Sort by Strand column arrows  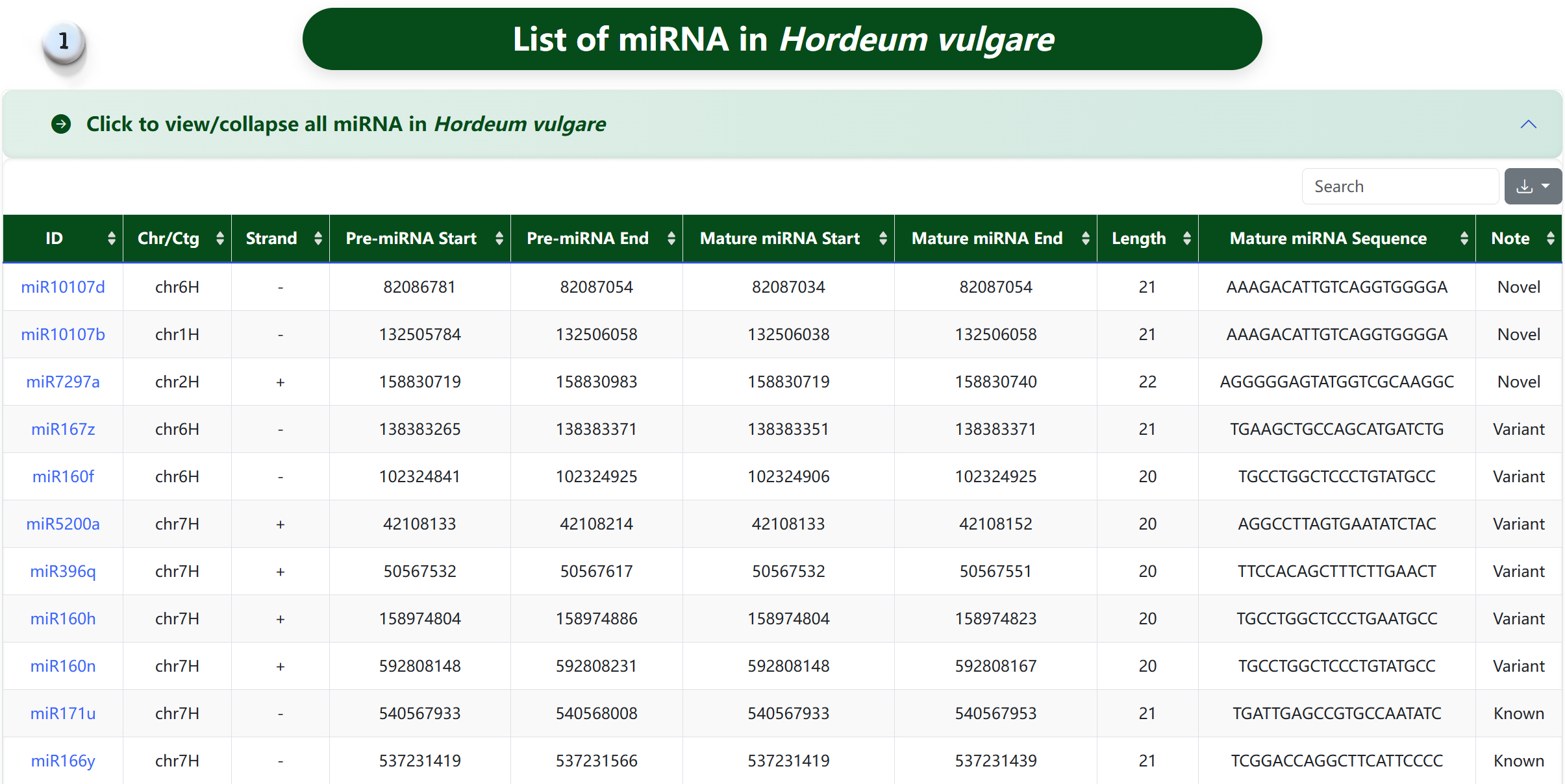[318, 238]
